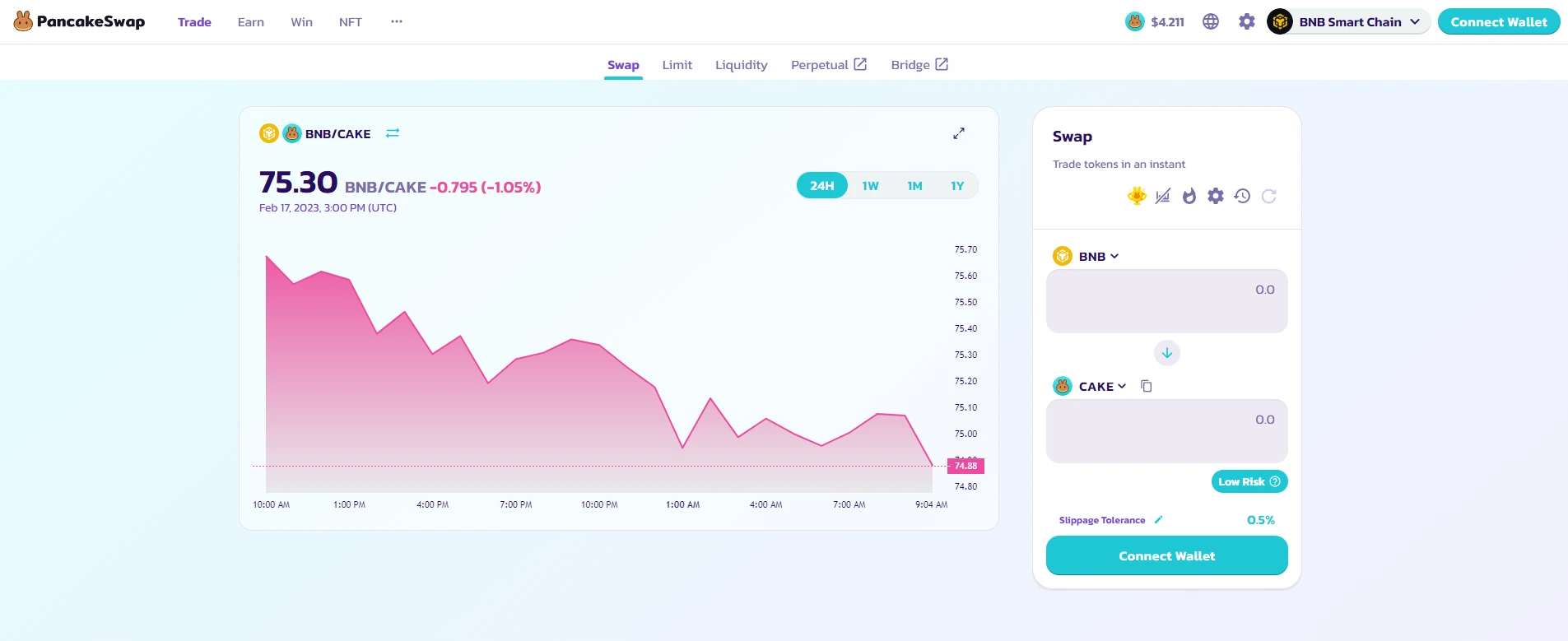Screen dimensions: 1568x641
Task: Click the CAKE amount input field
Action: pyautogui.click(x=1167, y=431)
